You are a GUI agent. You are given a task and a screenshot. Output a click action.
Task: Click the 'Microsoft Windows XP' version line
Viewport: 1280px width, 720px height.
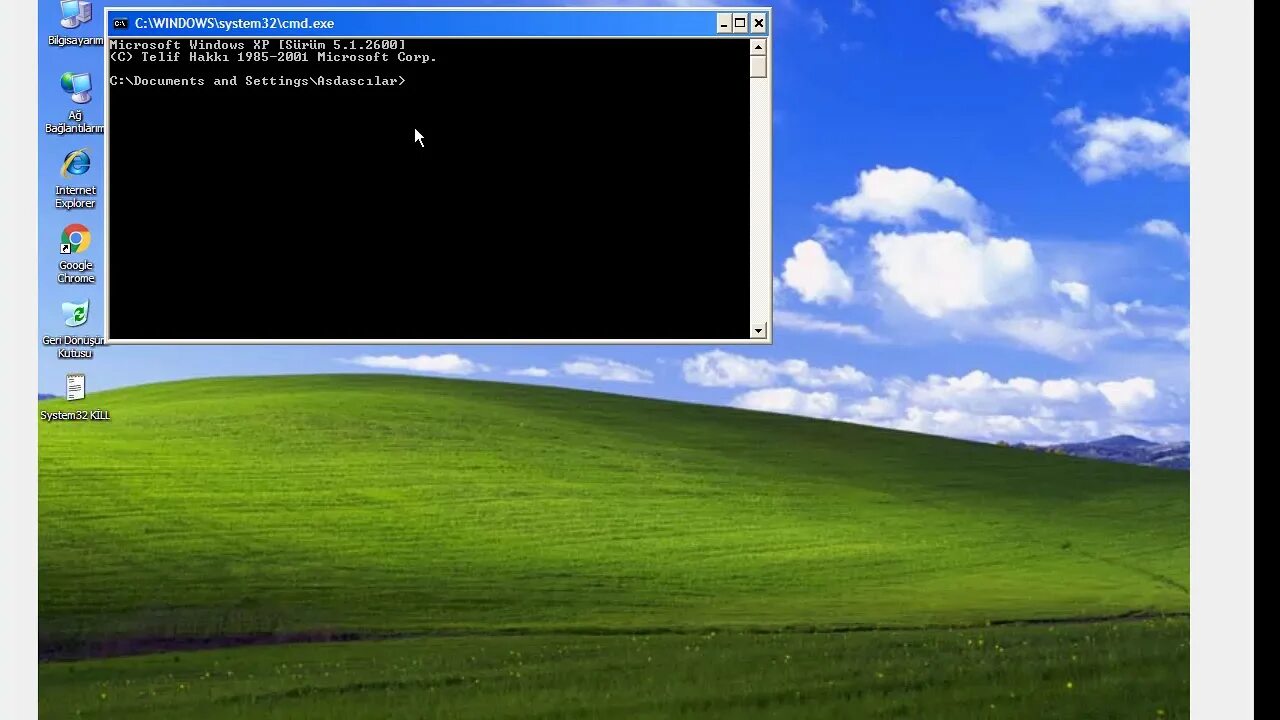pyautogui.click(x=258, y=45)
